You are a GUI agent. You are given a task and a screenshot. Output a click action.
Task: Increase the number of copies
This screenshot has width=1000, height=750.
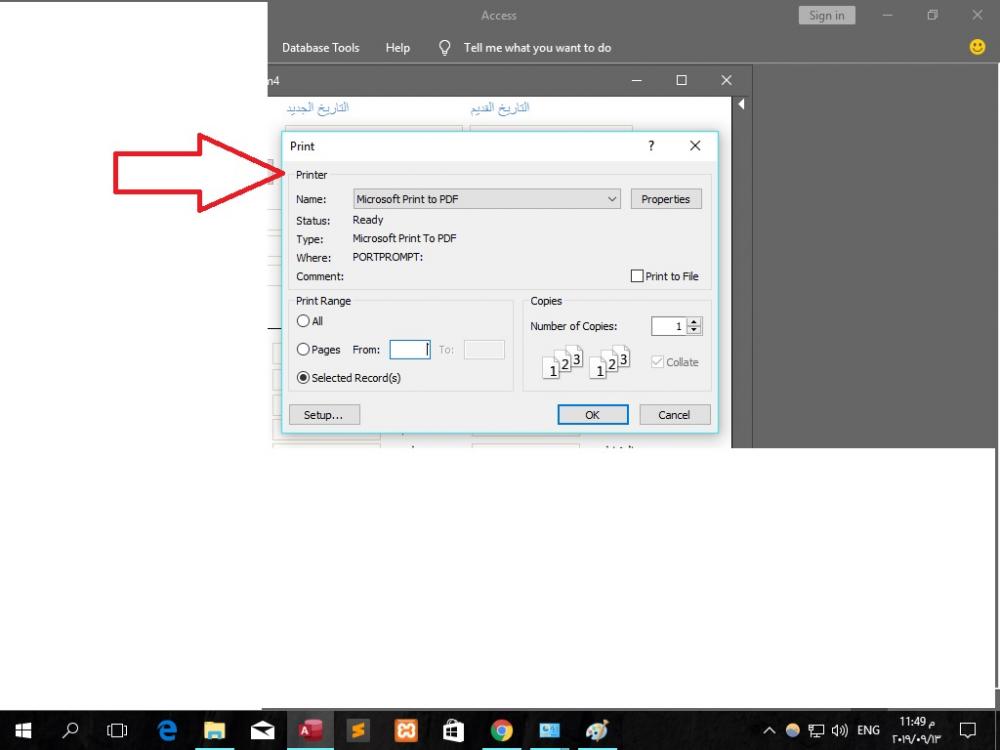pos(695,321)
